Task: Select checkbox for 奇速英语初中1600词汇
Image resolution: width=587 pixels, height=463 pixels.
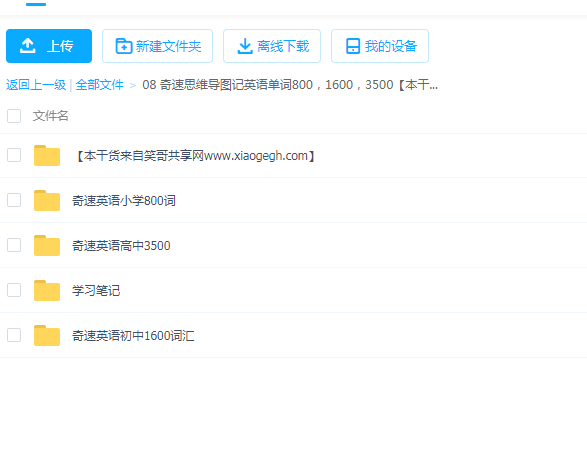Action: click(x=14, y=335)
